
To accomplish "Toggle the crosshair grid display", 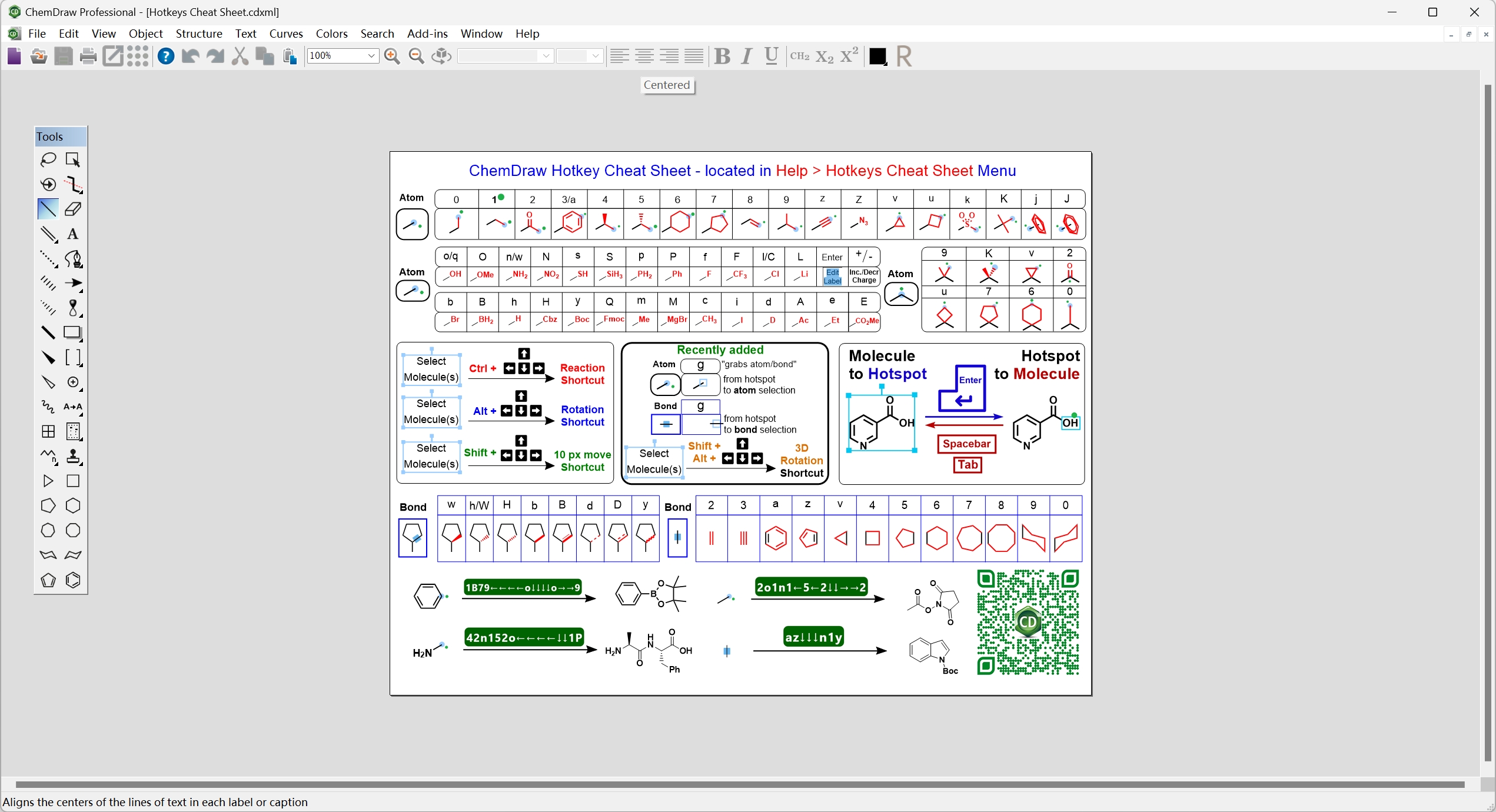I will [138, 56].
